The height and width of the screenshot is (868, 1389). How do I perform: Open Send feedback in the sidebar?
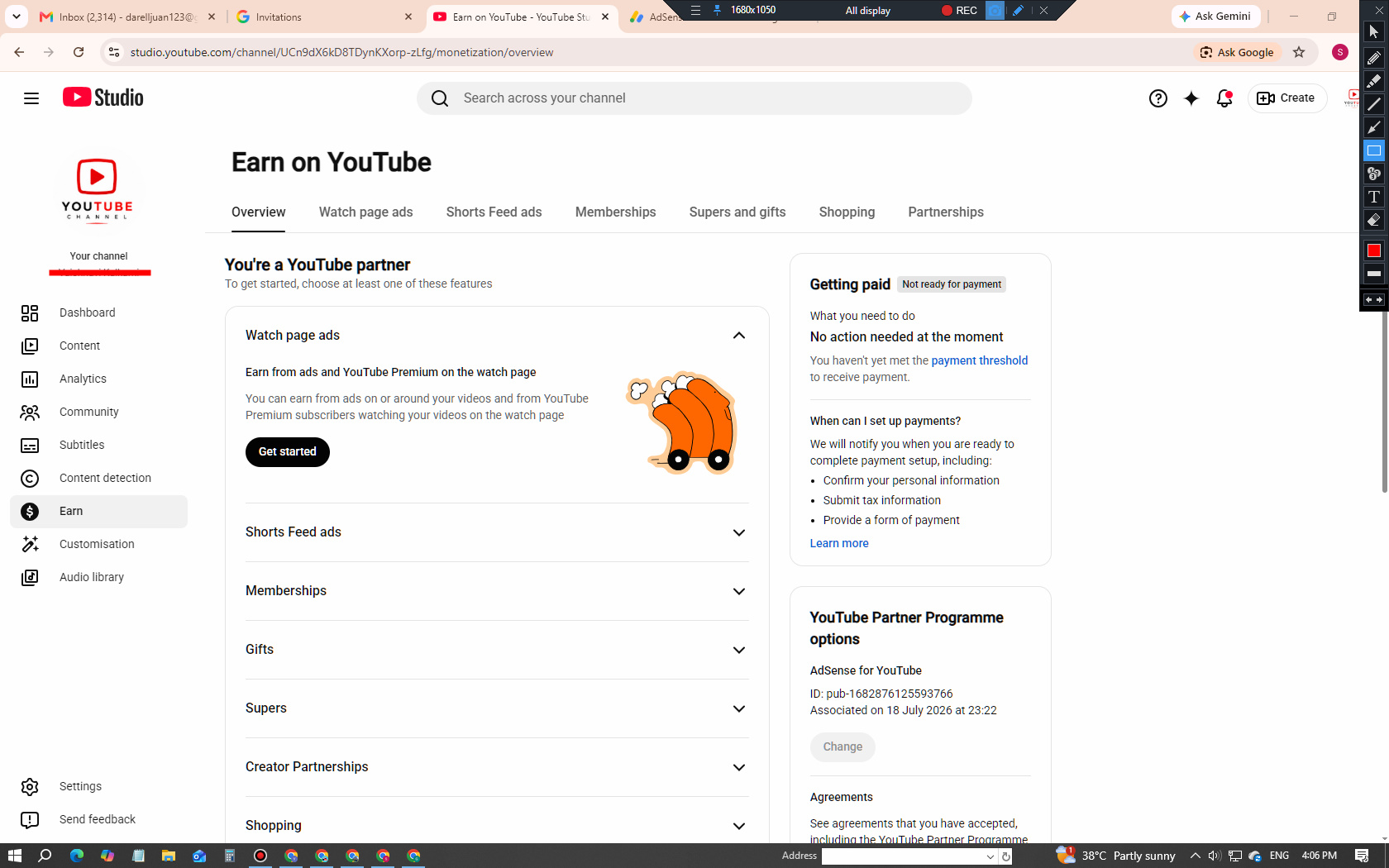98,819
